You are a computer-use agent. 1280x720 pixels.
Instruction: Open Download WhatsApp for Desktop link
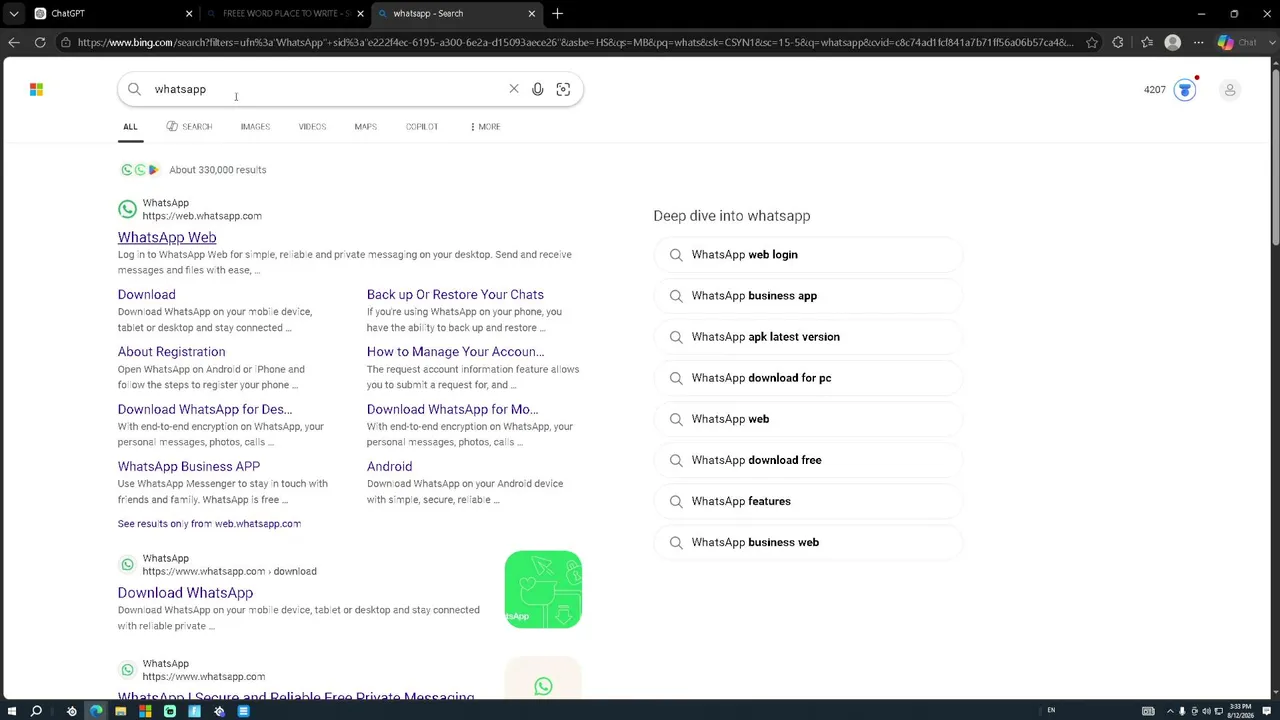tap(205, 409)
